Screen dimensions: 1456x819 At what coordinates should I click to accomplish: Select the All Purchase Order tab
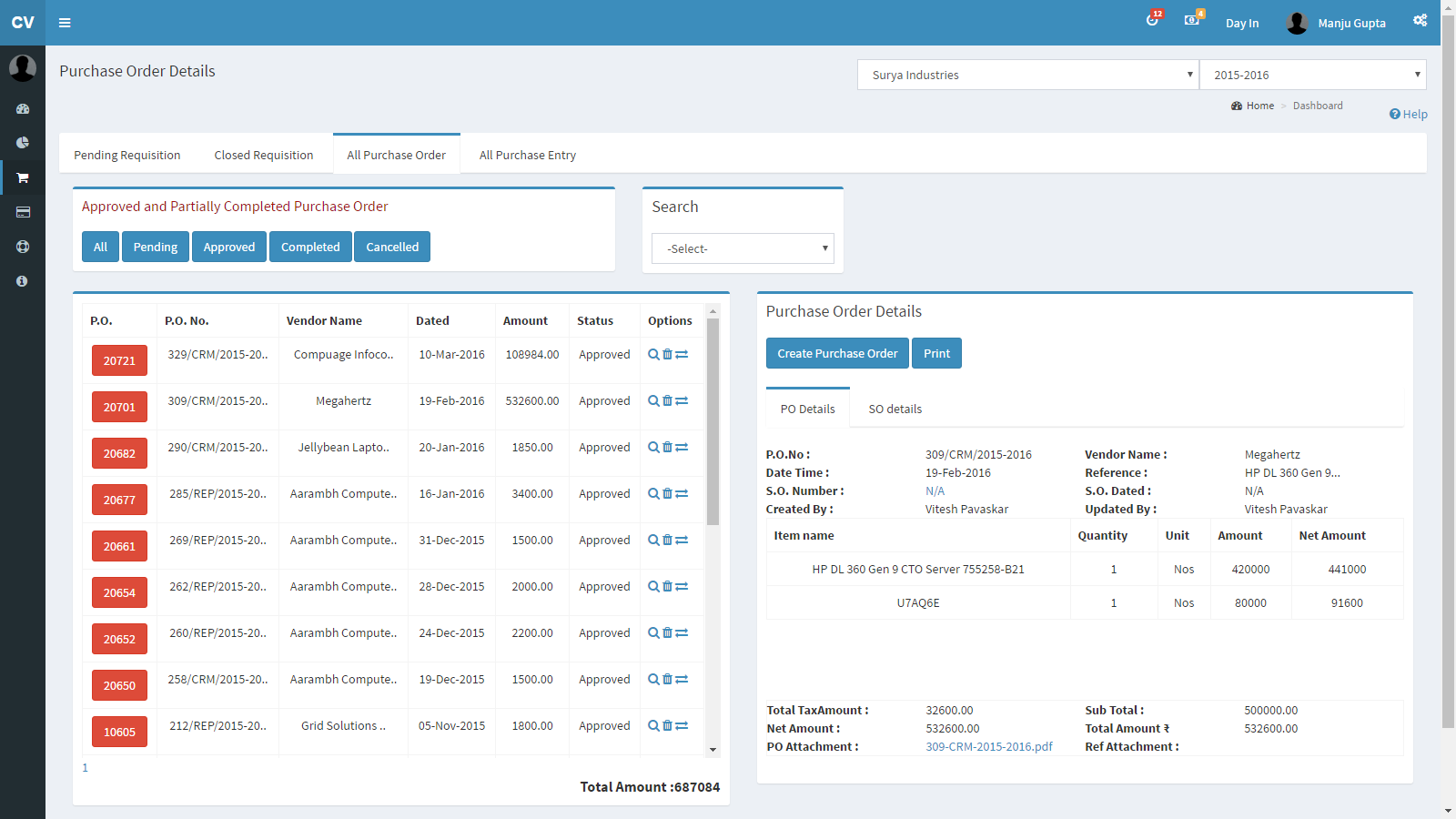(x=397, y=155)
